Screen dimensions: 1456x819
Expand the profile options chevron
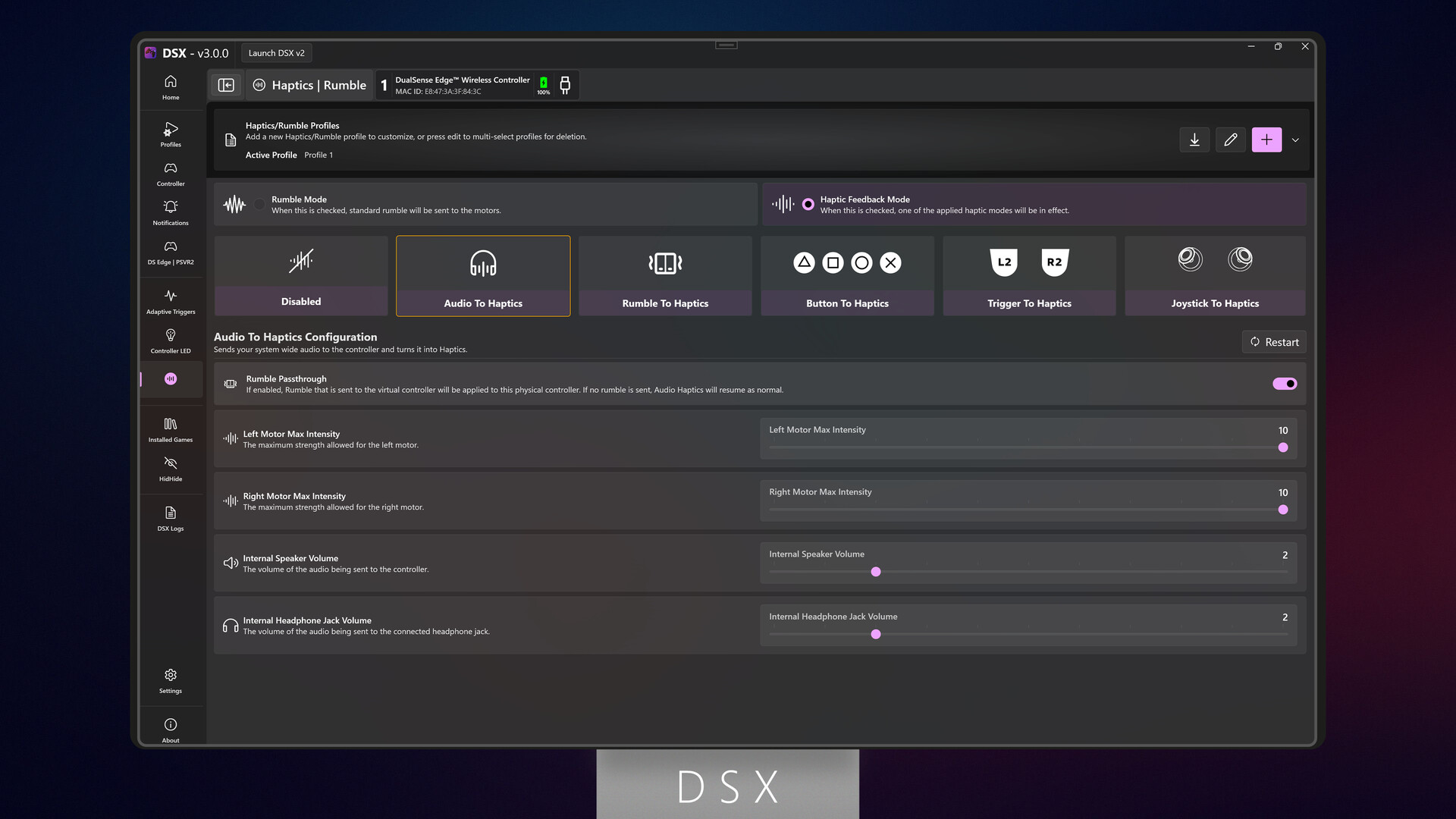[x=1296, y=140]
